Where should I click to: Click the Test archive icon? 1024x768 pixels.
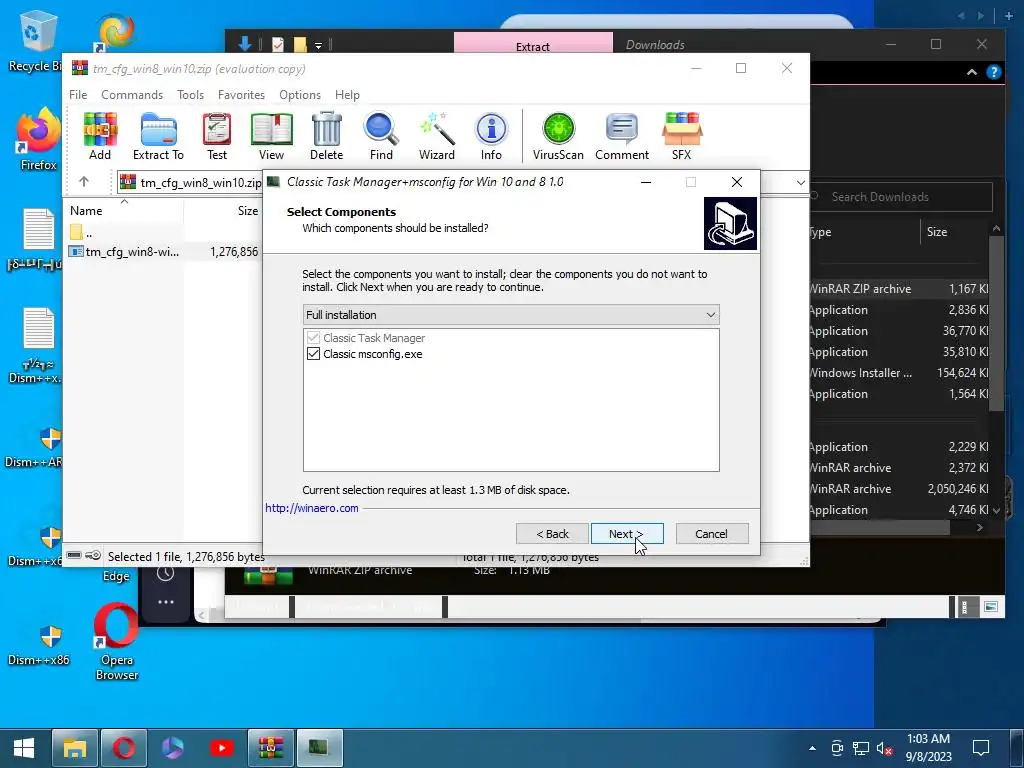(x=217, y=136)
